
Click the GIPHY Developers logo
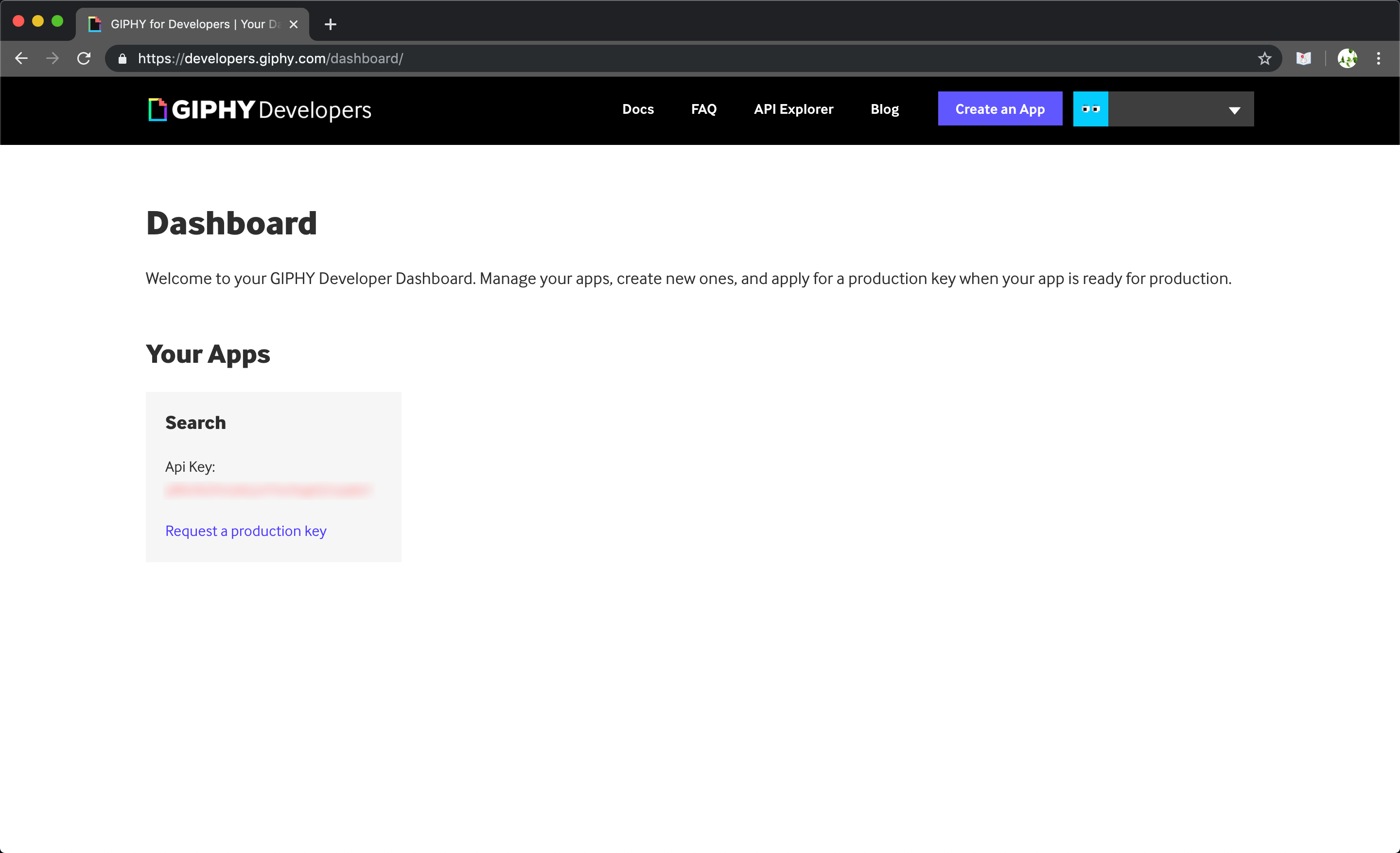point(260,110)
